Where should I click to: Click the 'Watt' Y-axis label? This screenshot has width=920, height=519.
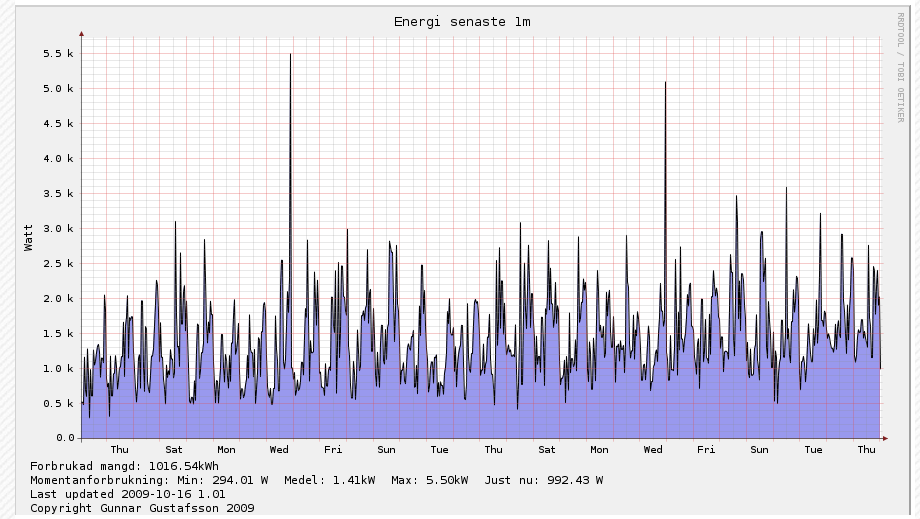coord(29,237)
